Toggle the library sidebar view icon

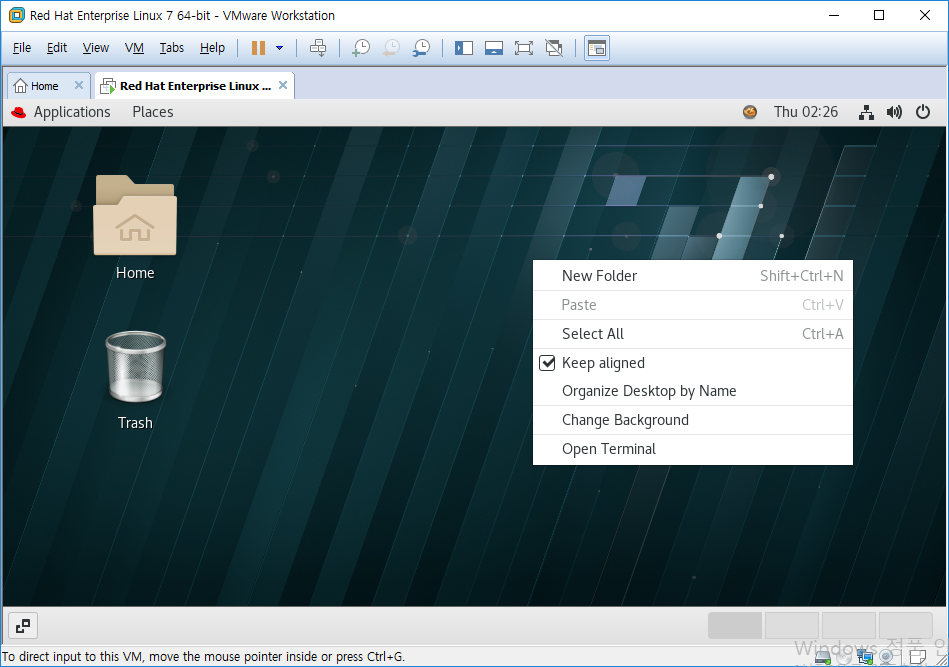point(464,48)
